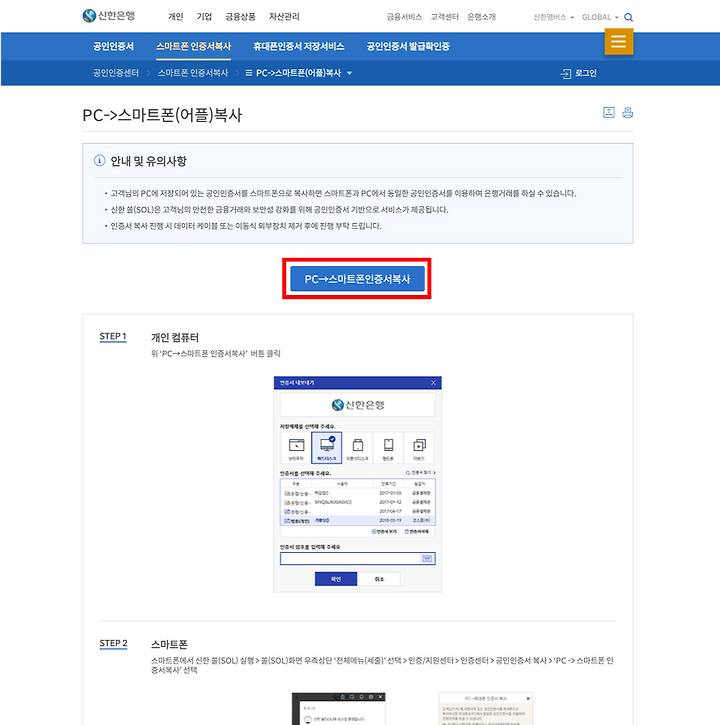This screenshot has width=720, height=725.
Task: Expand the 신한멤버스 dropdown
Action: [554, 17]
